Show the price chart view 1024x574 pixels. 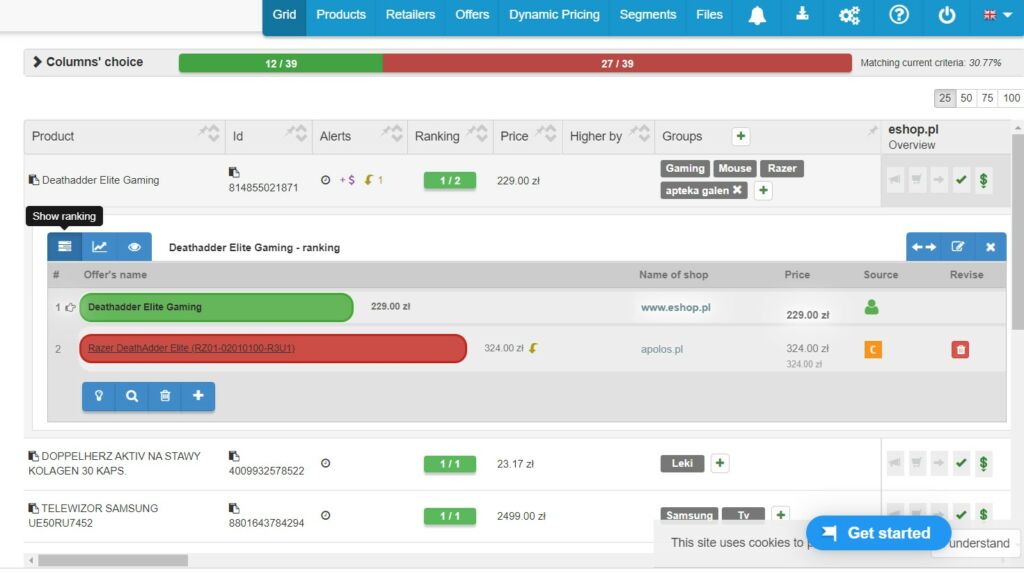[x=99, y=247]
